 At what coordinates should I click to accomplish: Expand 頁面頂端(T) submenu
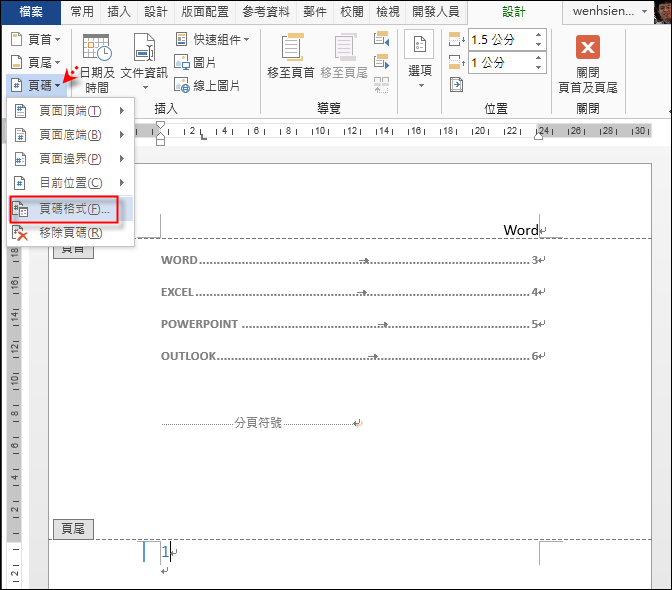click(71, 111)
